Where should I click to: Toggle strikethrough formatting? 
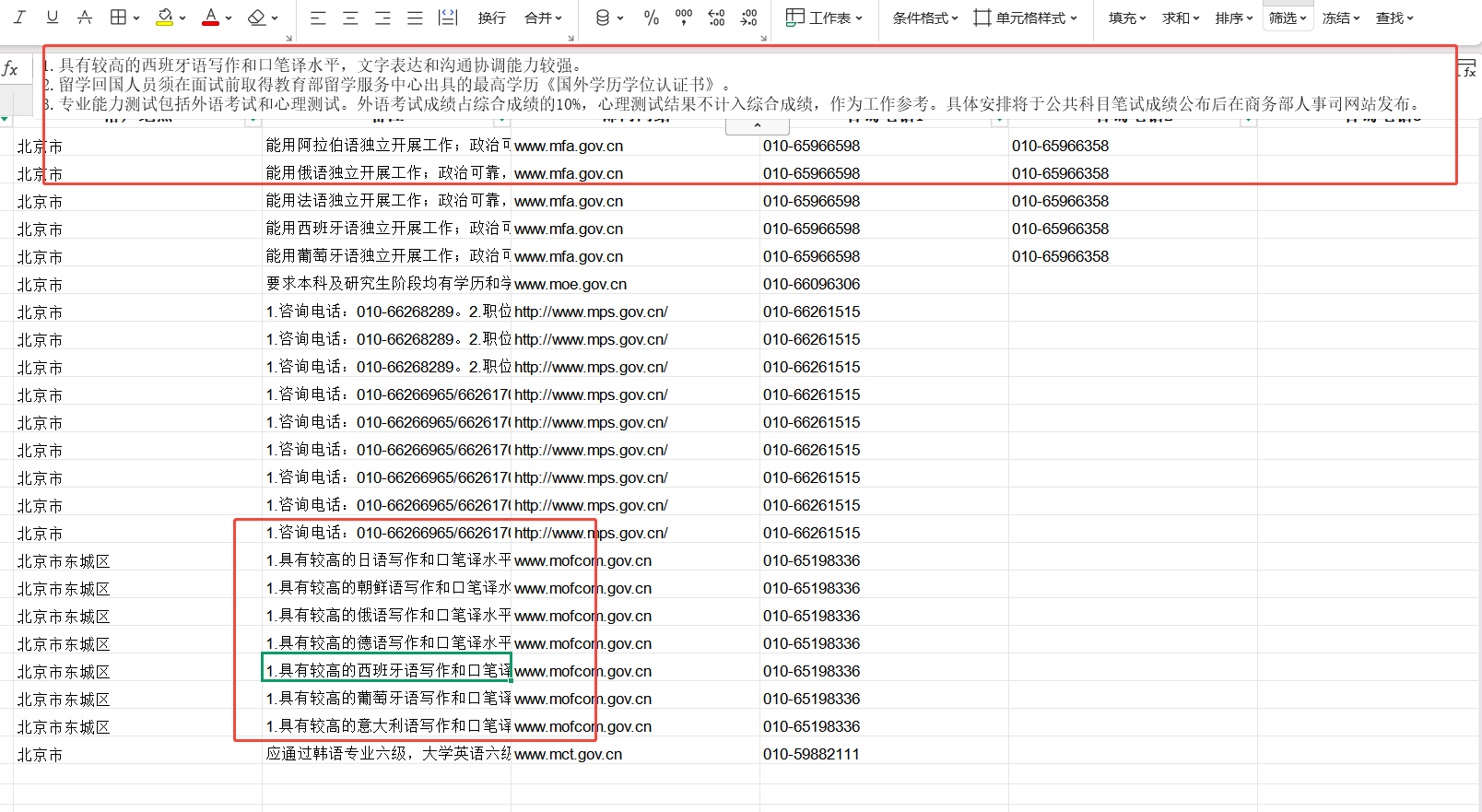[85, 18]
